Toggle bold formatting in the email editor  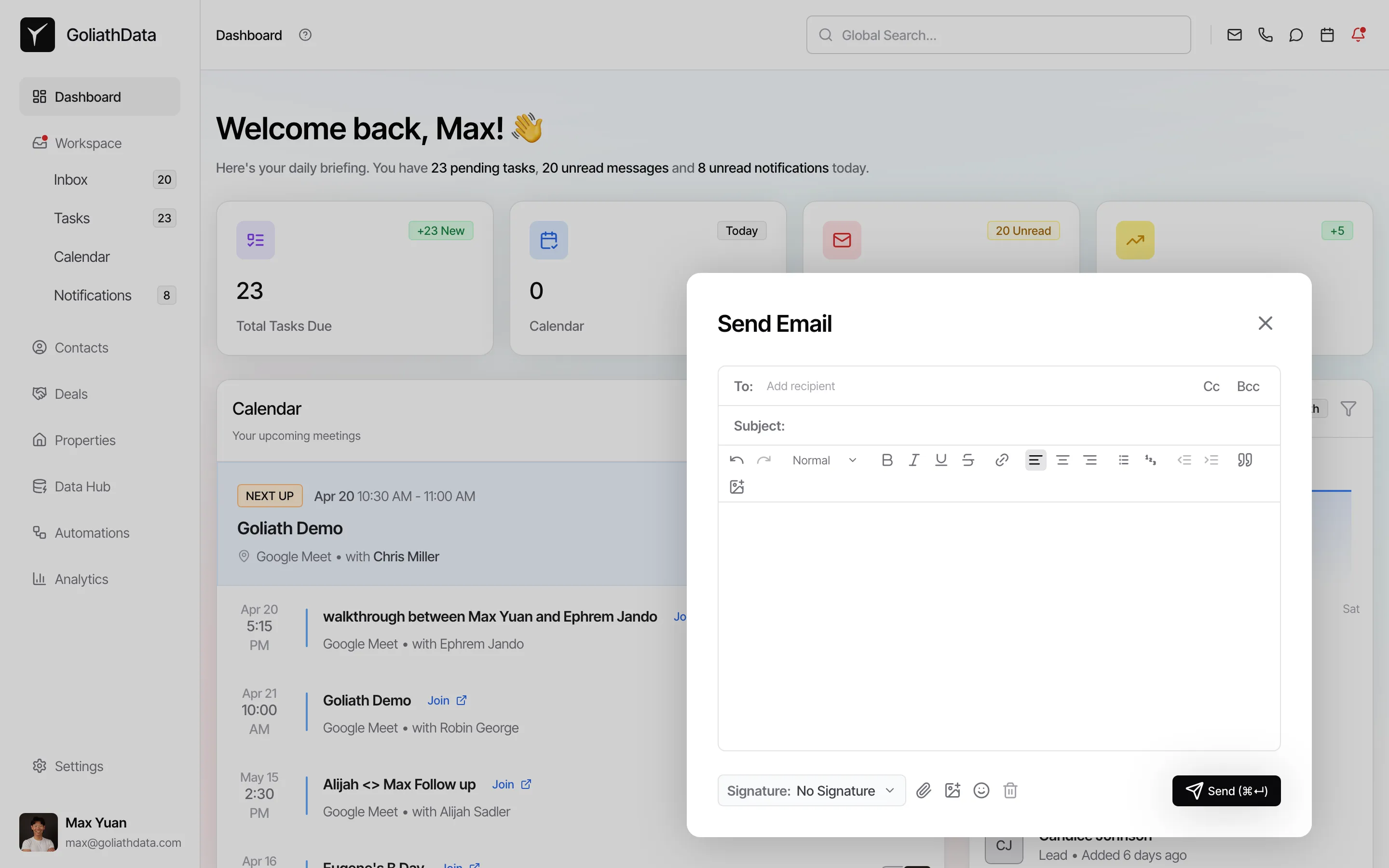(x=887, y=459)
